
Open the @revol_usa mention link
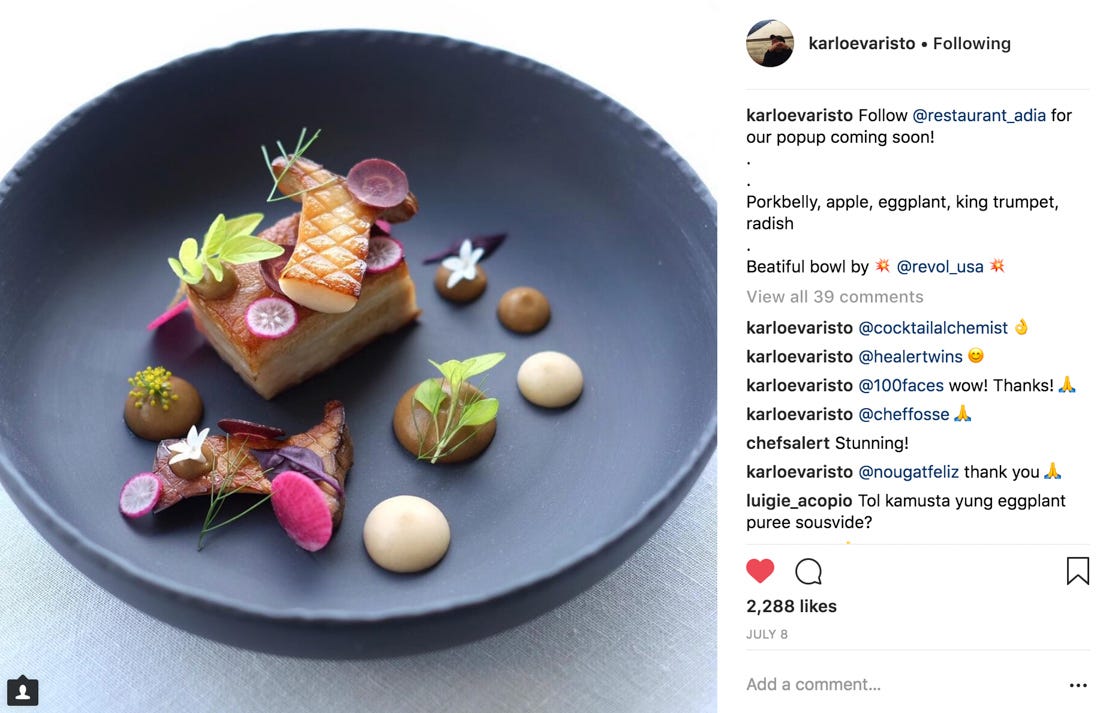click(x=940, y=267)
